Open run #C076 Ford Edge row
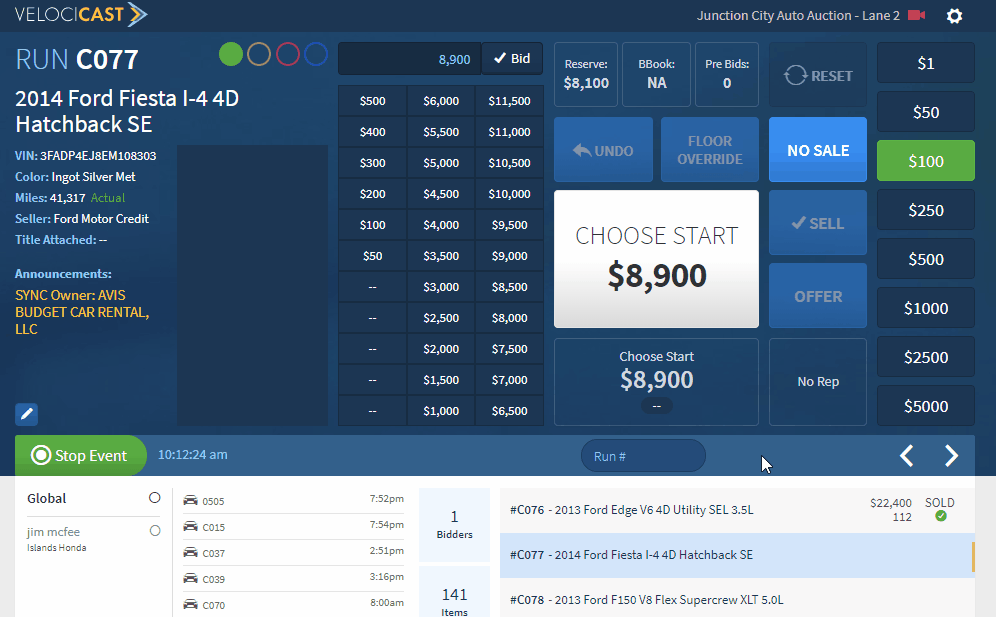 pos(737,510)
